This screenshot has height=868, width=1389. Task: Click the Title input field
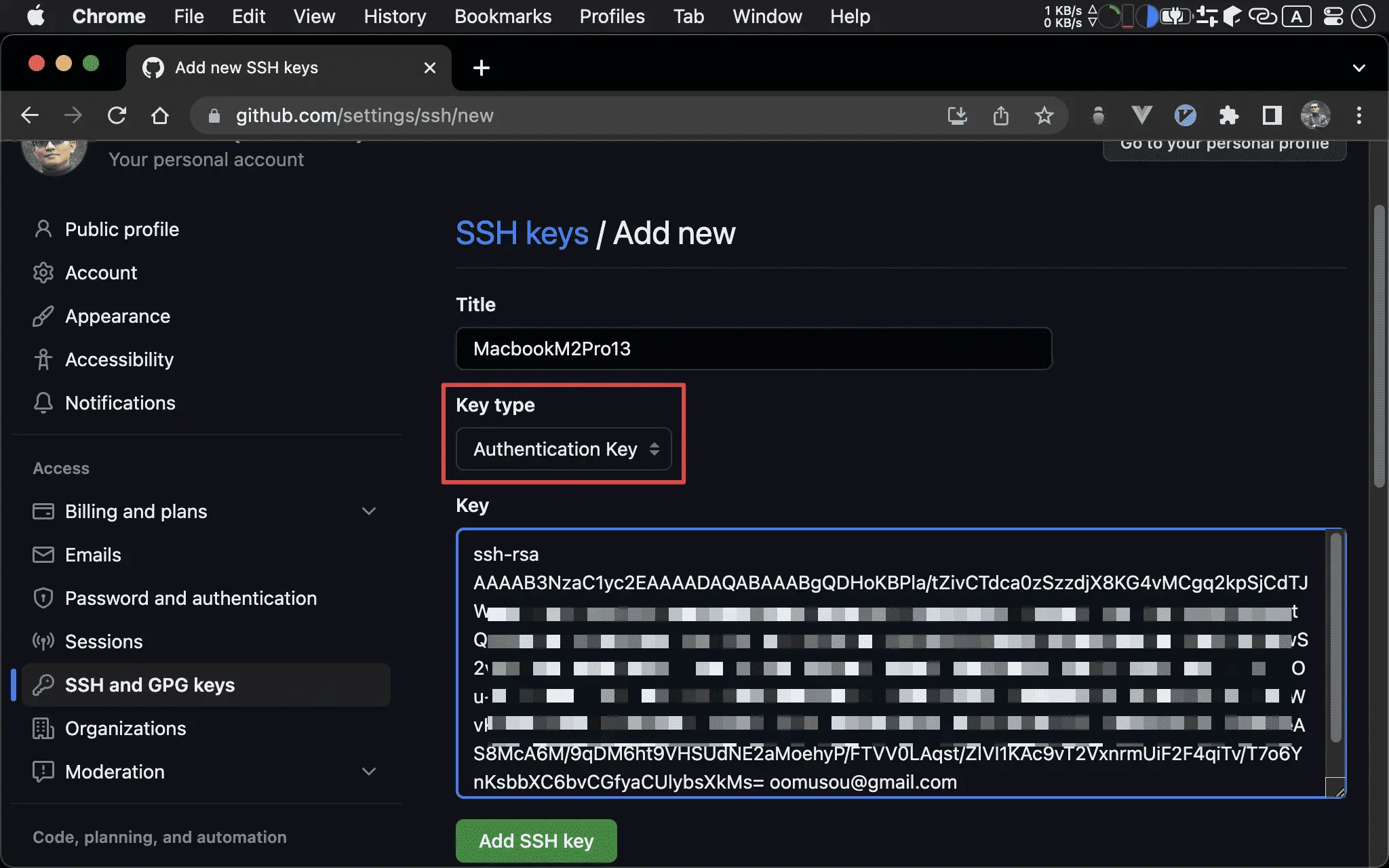753,348
